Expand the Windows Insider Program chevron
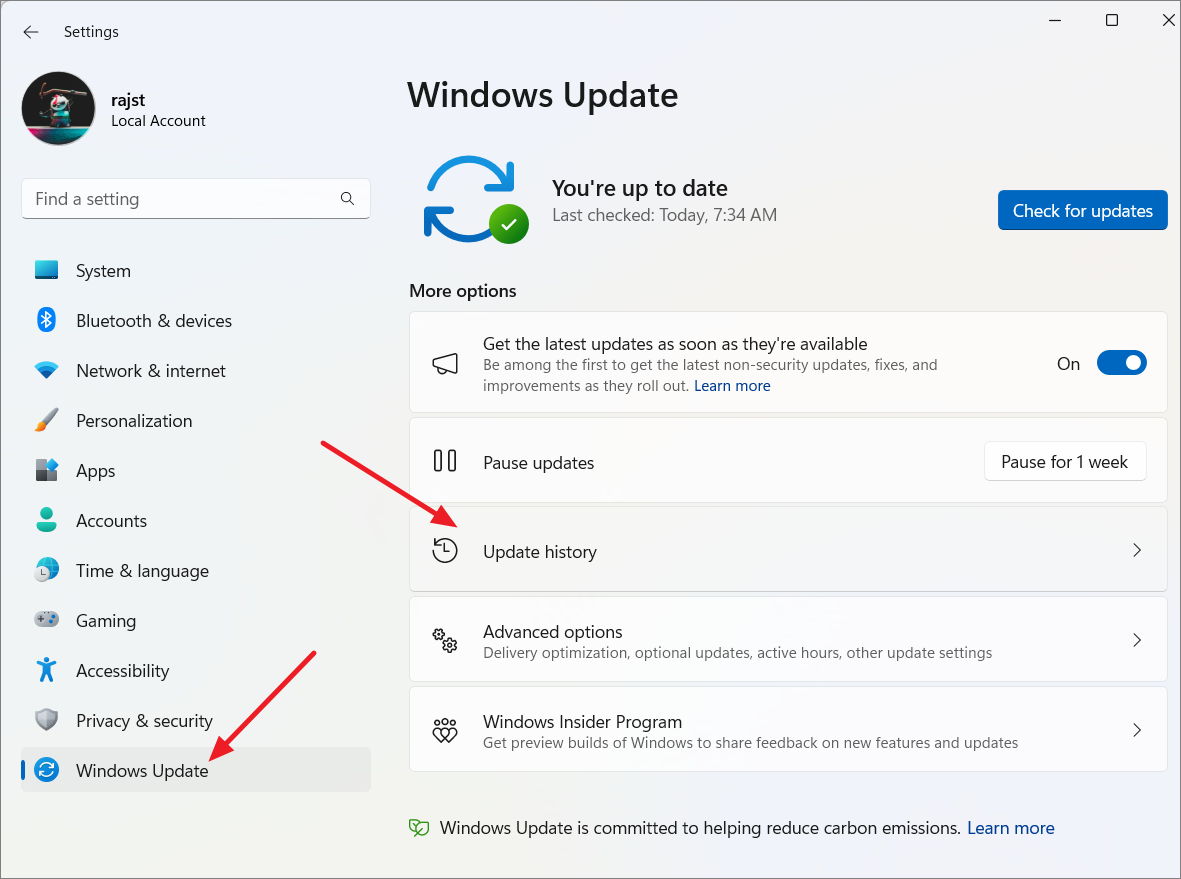 (1137, 730)
